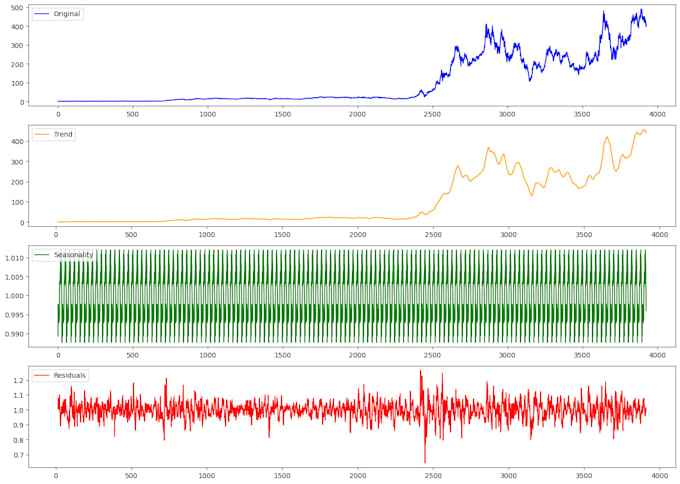680x484 pixels.
Task: Click the 500 x-axis tick of Trend plot
Action: pos(131,235)
